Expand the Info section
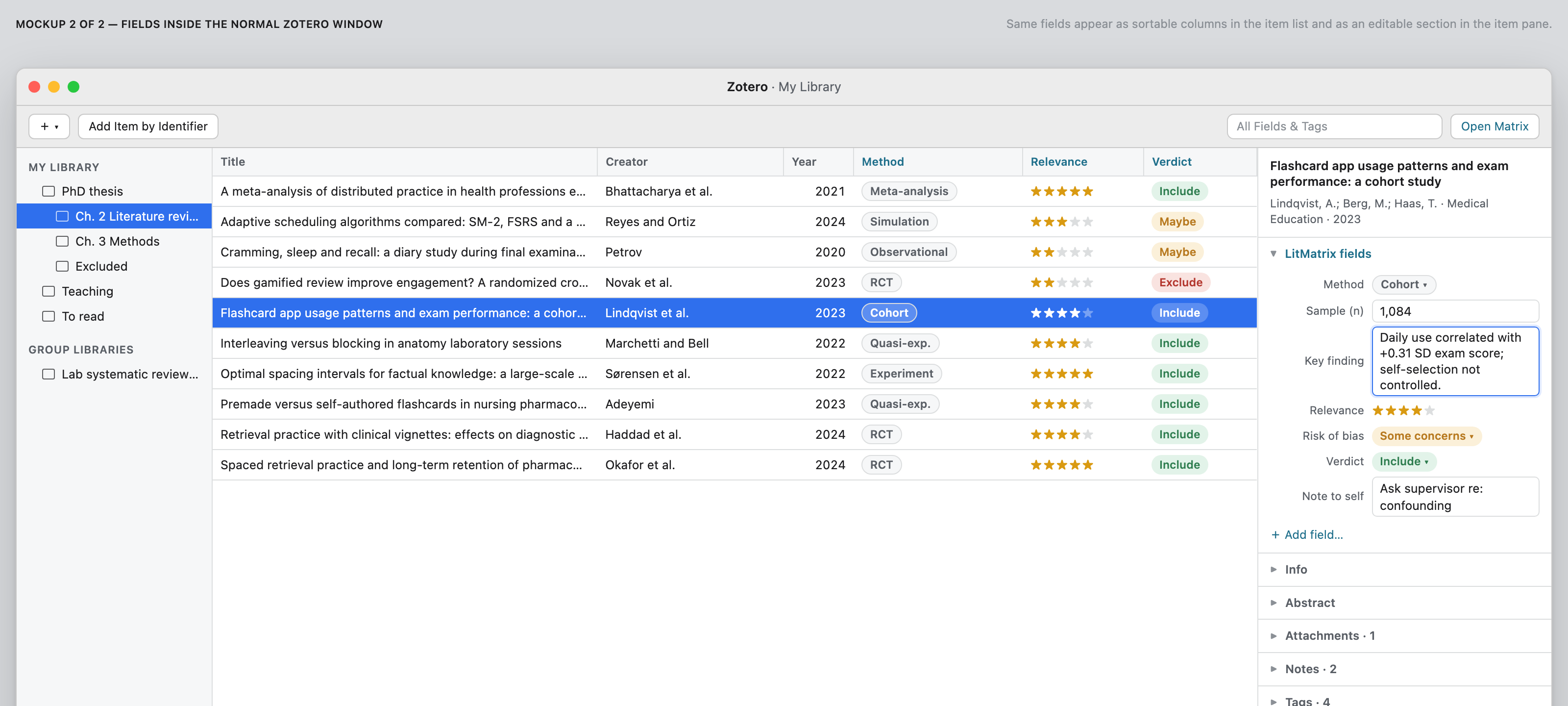The height and width of the screenshot is (706, 1568). [1404, 570]
